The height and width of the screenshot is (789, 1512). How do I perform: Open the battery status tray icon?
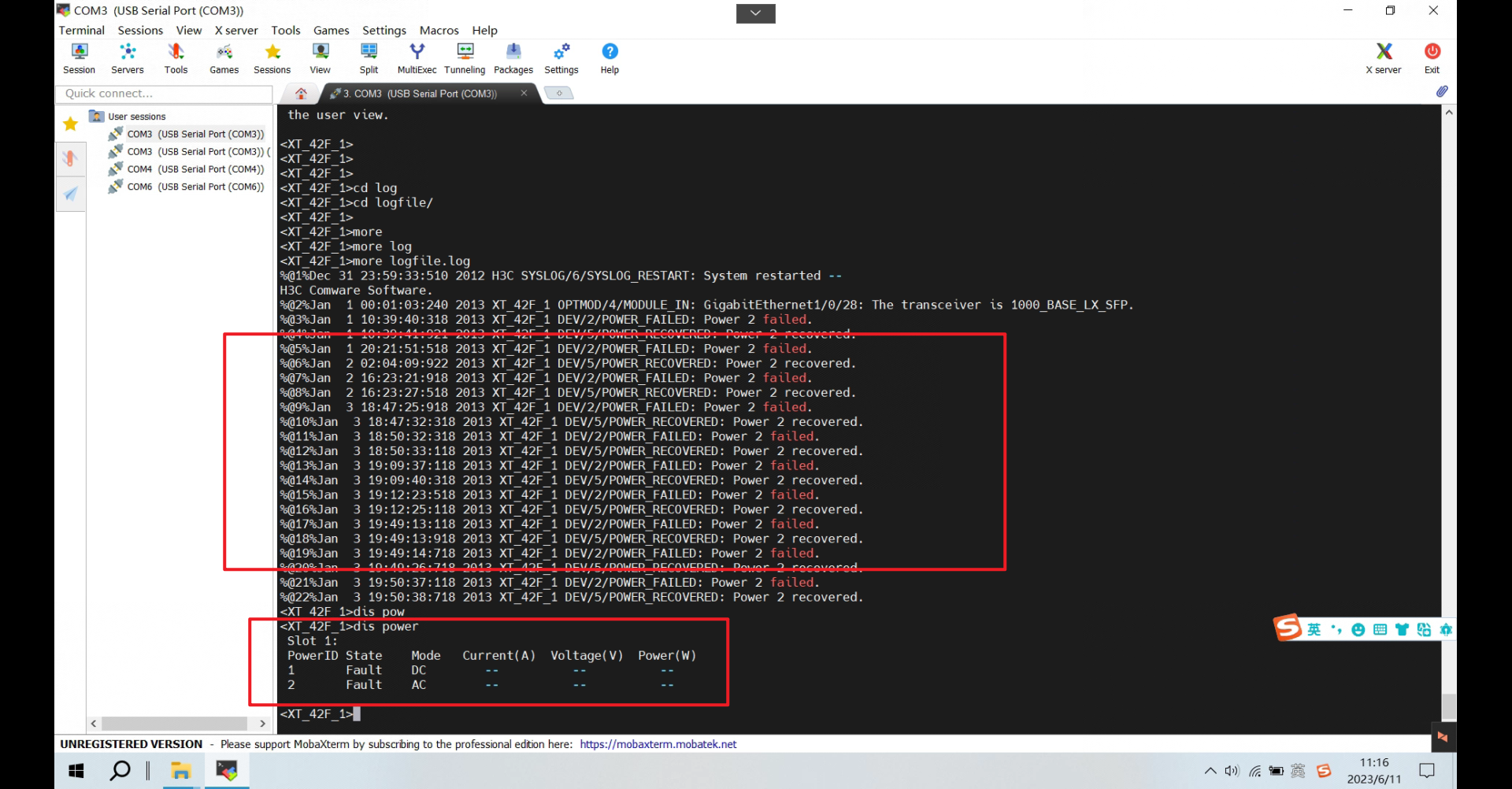point(1277,771)
